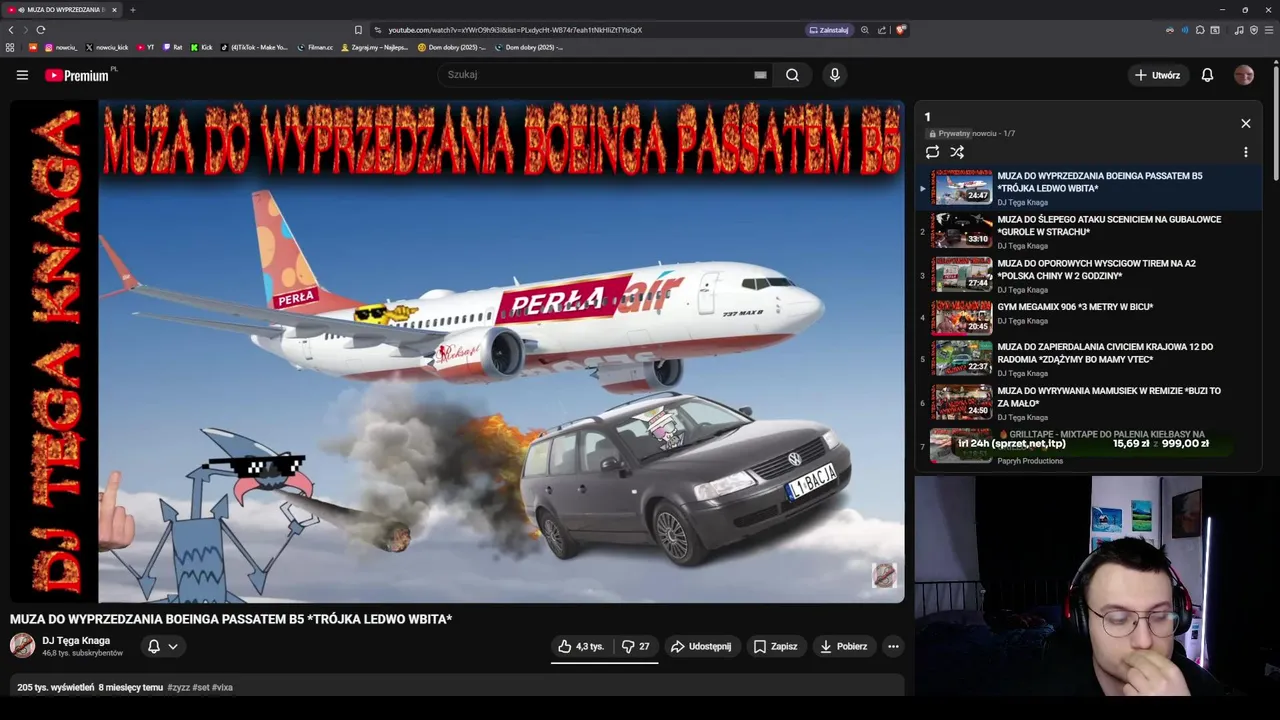The image size is (1280, 720).
Task: Open YT bookmark
Action: [145, 47]
